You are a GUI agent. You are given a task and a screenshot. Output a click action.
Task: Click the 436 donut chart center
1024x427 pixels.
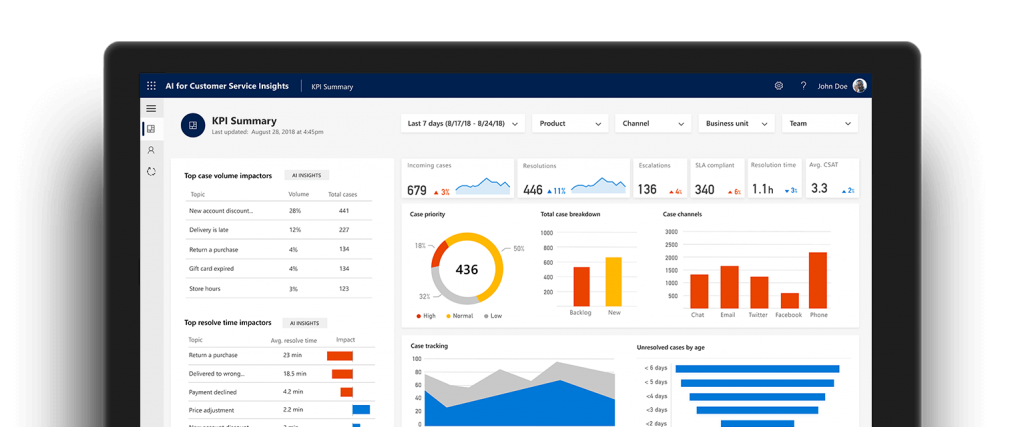466,269
